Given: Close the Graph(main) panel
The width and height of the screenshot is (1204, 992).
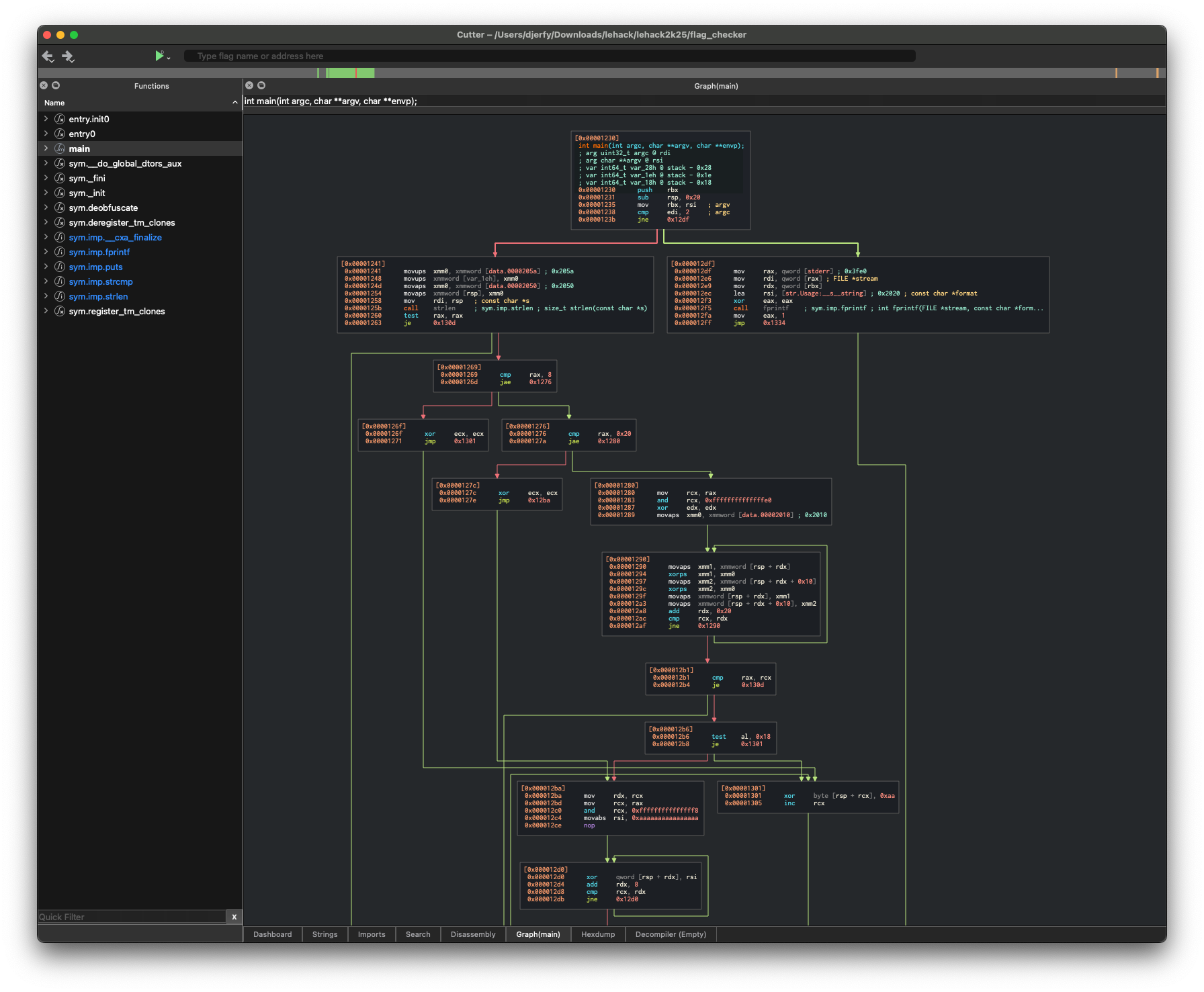Looking at the screenshot, I should pyautogui.click(x=249, y=85).
